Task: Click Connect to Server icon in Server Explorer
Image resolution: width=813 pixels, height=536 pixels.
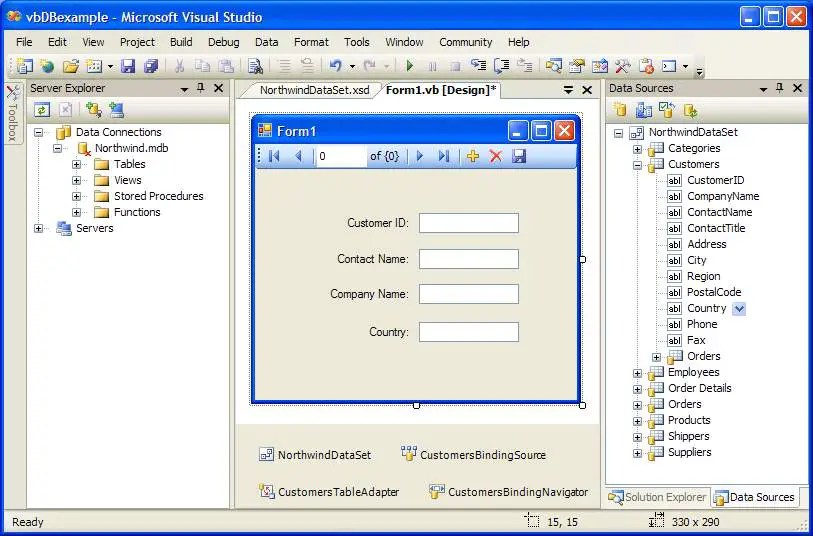Action: (117, 109)
